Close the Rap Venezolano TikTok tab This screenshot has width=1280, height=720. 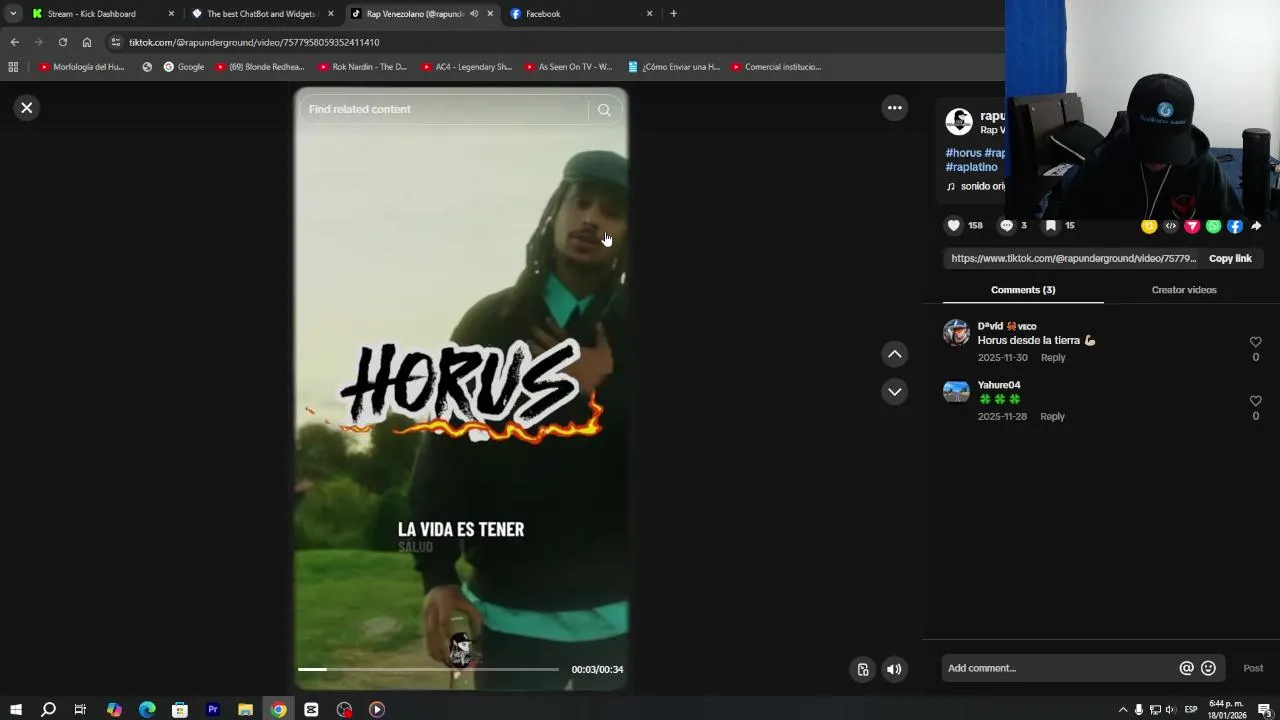tap(490, 14)
